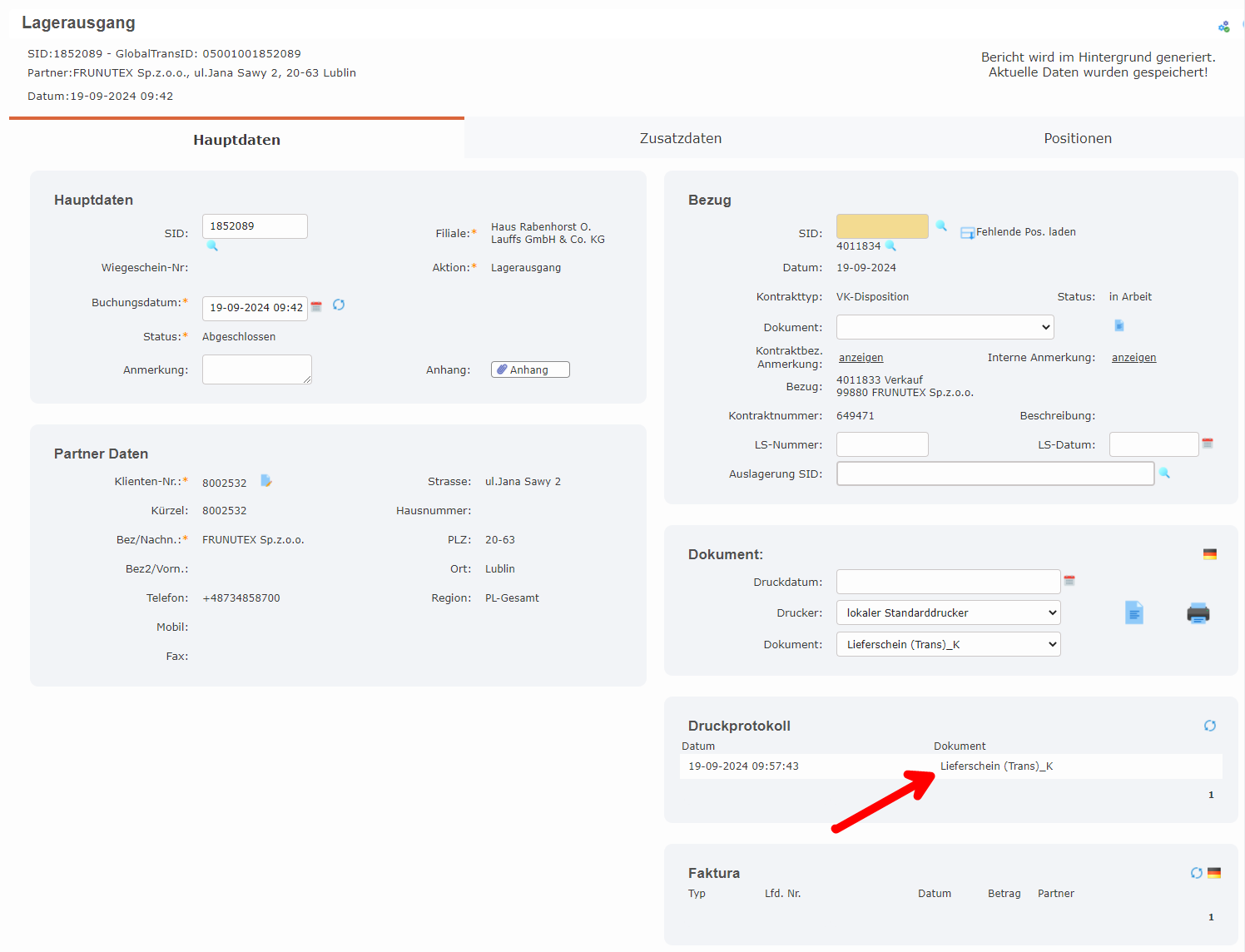
Task: Open the Drucker dropdown
Action: [x=948, y=613]
